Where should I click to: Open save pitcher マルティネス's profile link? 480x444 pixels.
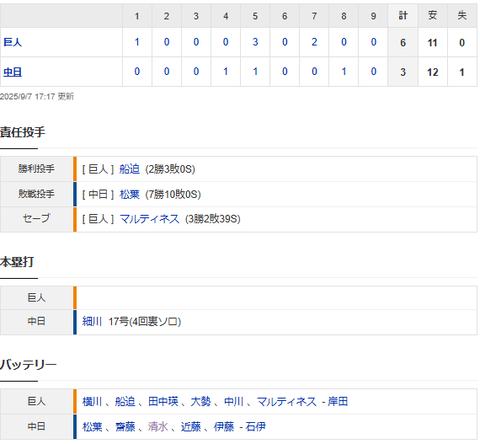pyautogui.click(x=149, y=219)
